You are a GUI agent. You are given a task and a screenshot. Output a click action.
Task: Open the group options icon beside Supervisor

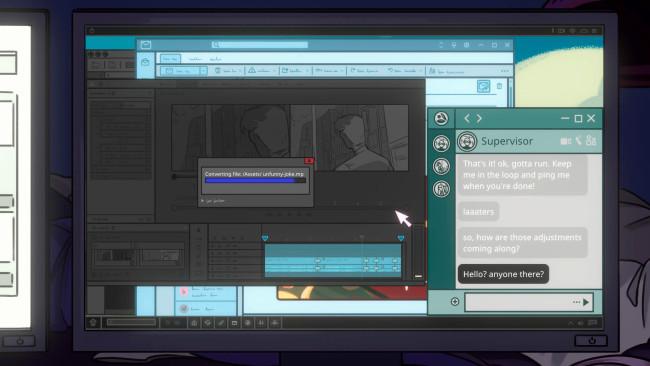591,141
